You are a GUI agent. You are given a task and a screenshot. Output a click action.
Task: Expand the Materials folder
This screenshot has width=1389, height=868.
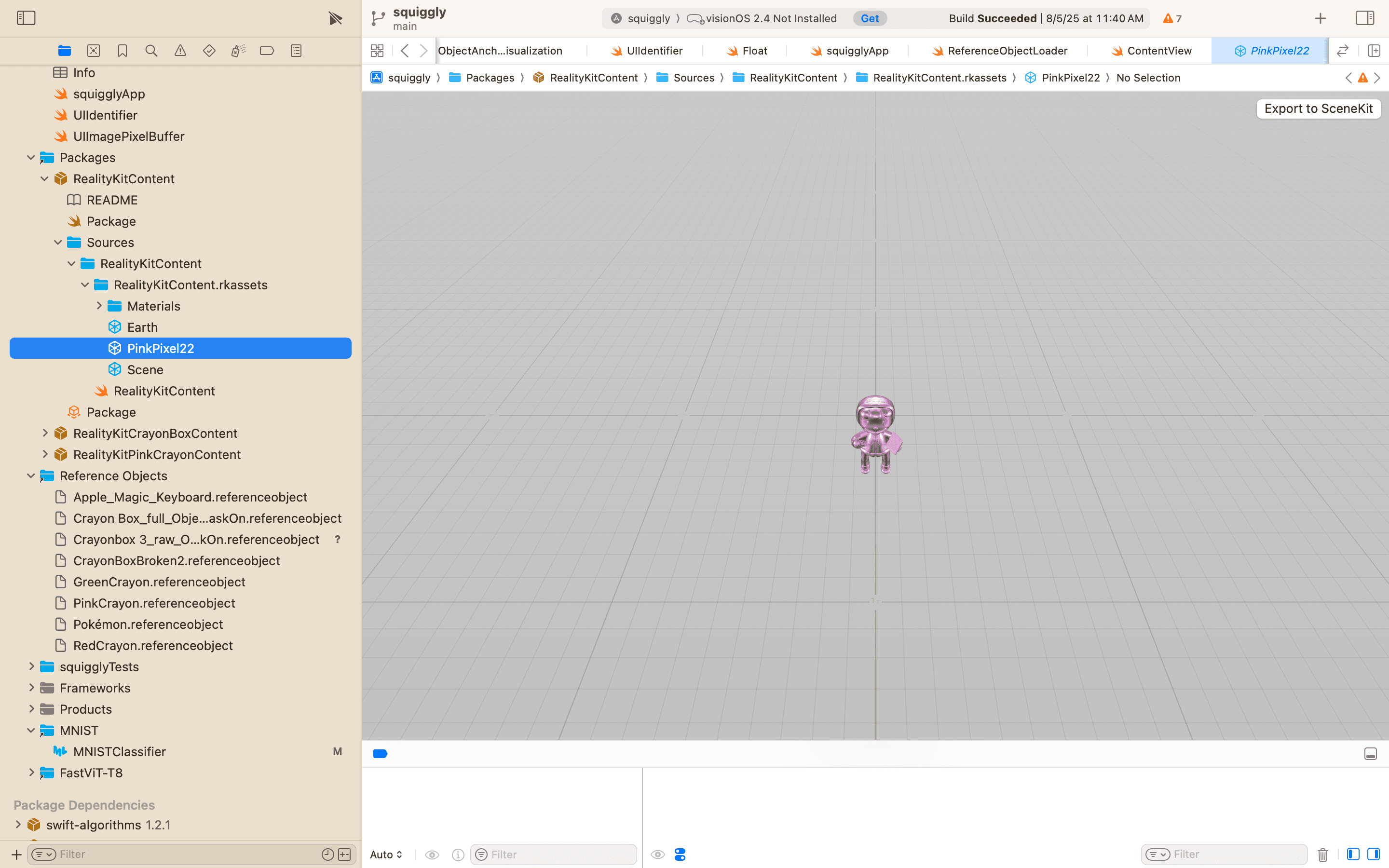click(x=99, y=306)
